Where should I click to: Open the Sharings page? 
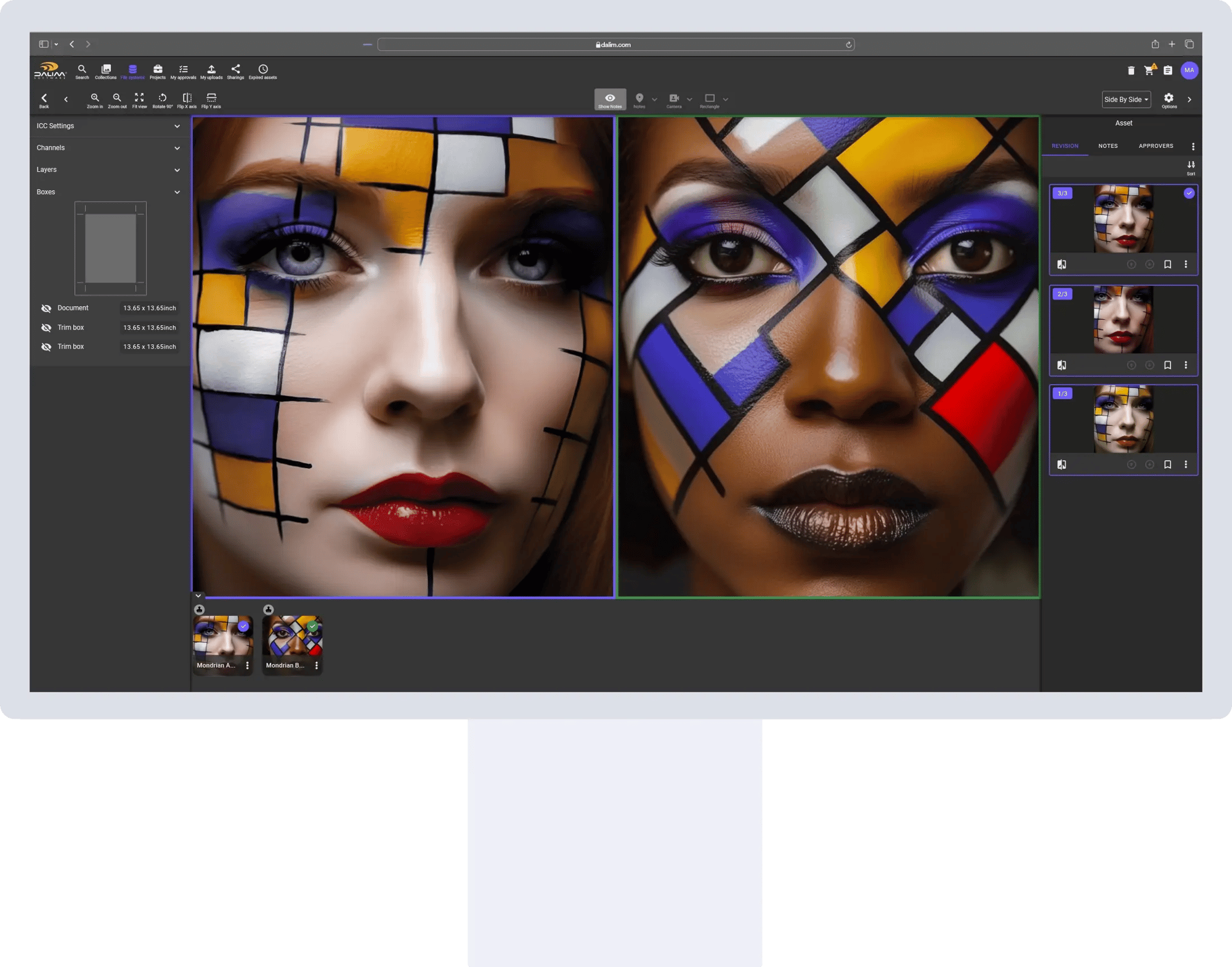(x=235, y=71)
